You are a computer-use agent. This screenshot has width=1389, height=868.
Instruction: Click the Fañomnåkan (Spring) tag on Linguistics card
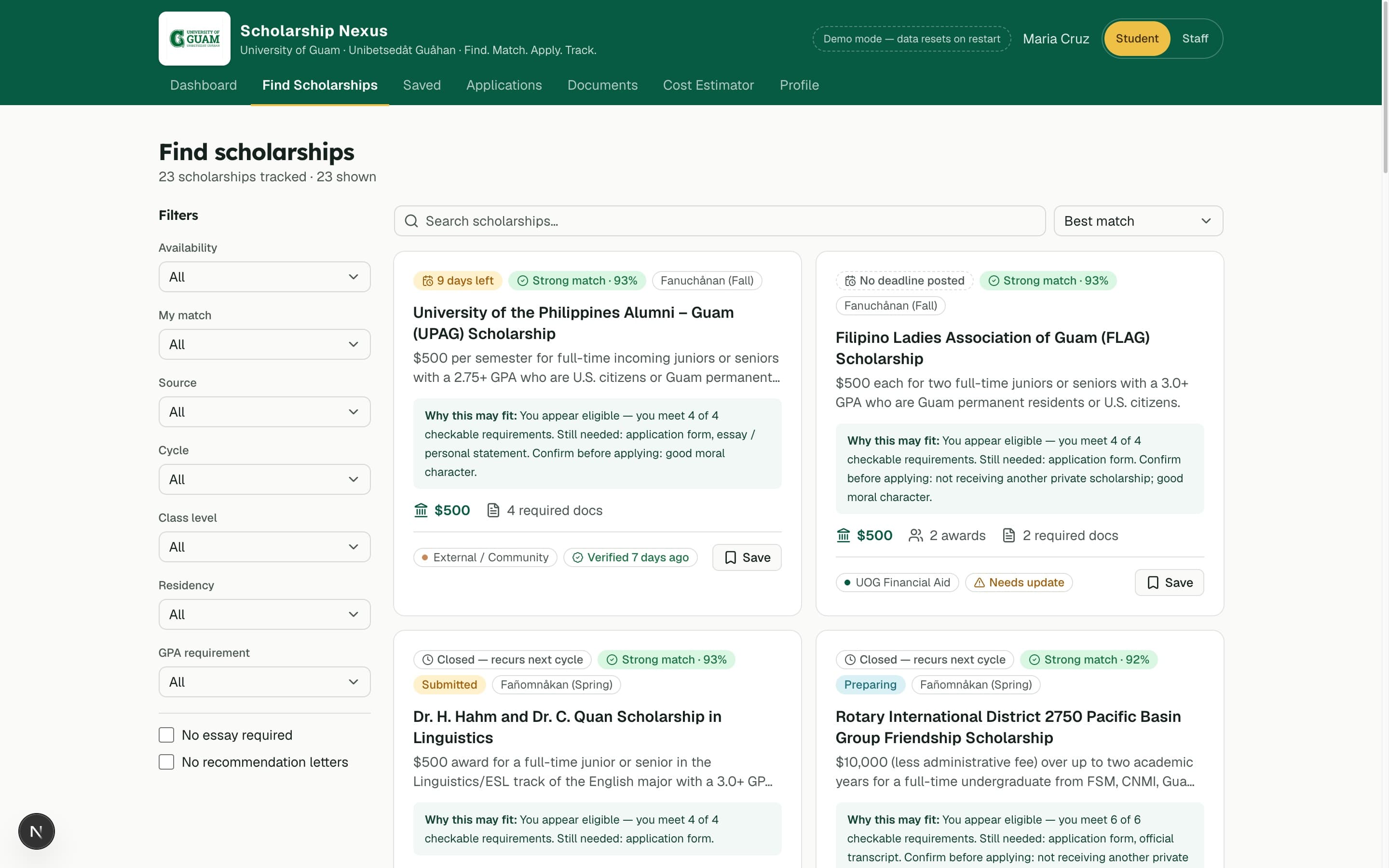556,685
